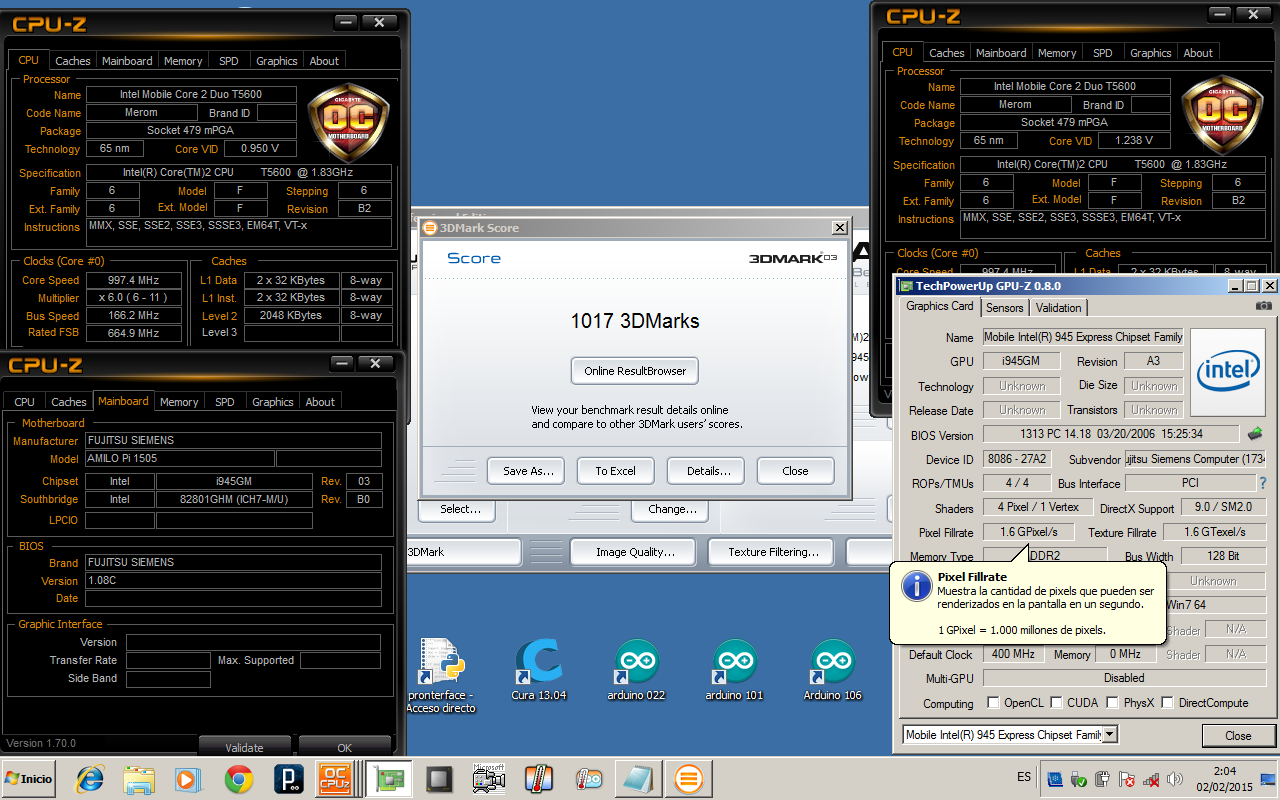
Task: Click the Bus Interface question mark icon
Action: [x=1262, y=483]
